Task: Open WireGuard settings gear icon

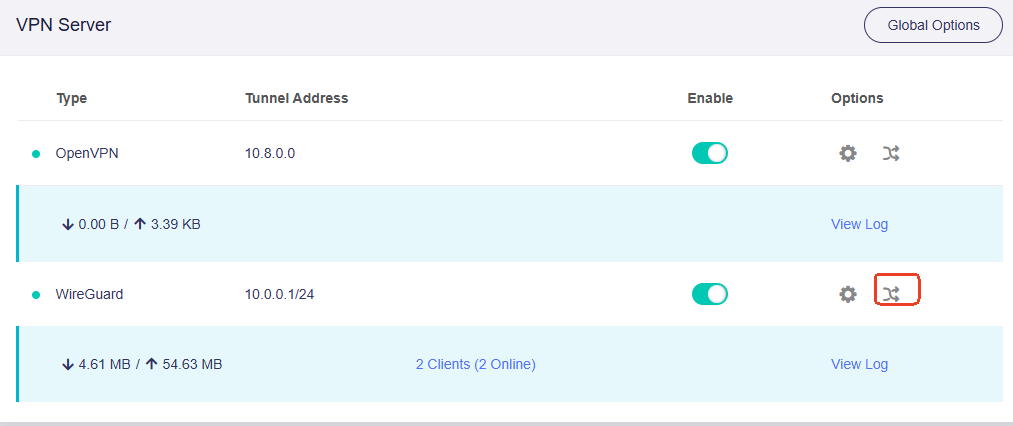Action: 848,294
